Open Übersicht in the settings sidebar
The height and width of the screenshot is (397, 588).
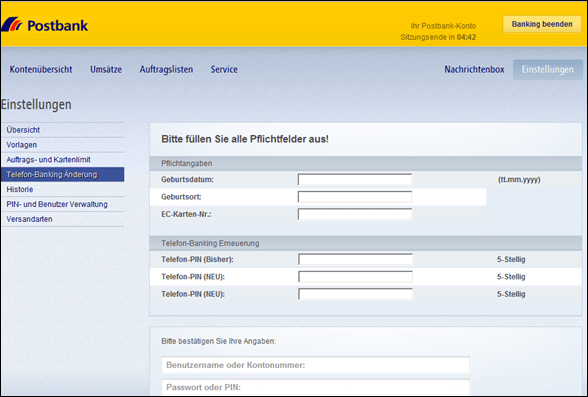pyautogui.click(x=63, y=130)
